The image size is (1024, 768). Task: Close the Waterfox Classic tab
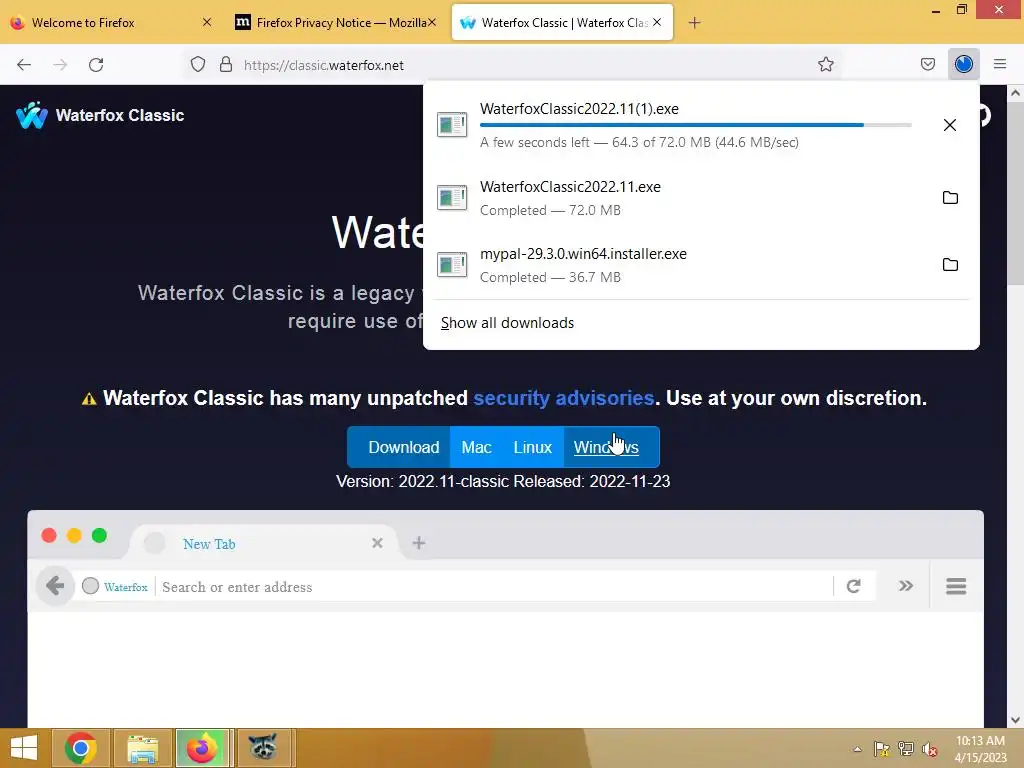click(x=657, y=23)
